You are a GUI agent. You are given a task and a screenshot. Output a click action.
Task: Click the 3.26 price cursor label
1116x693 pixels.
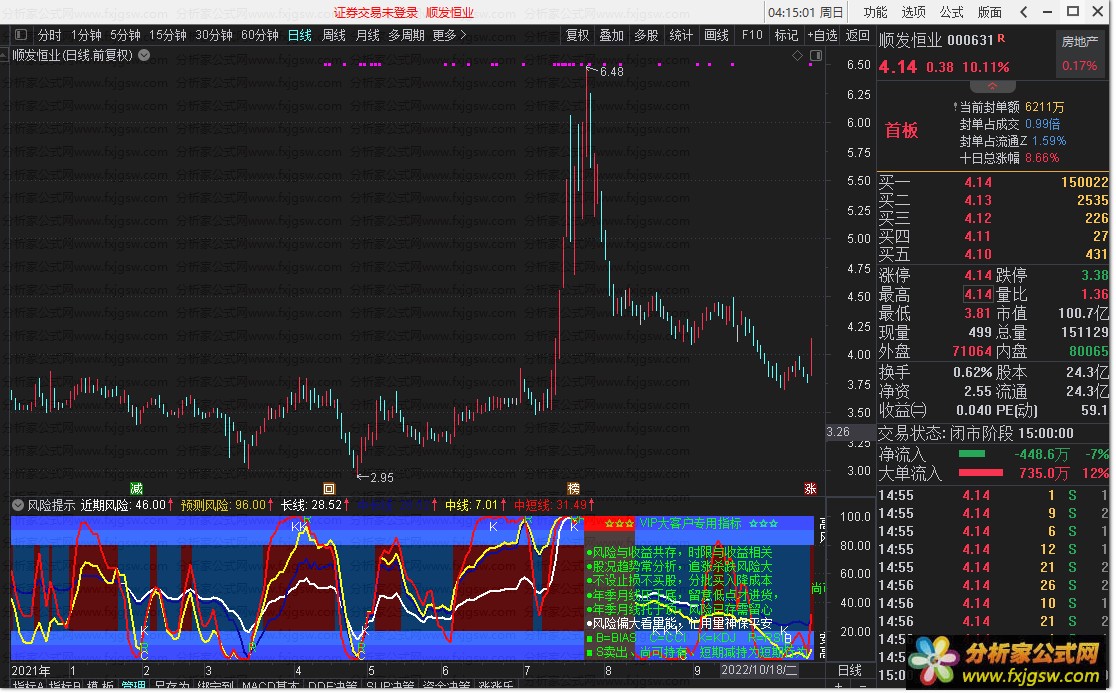(838, 432)
